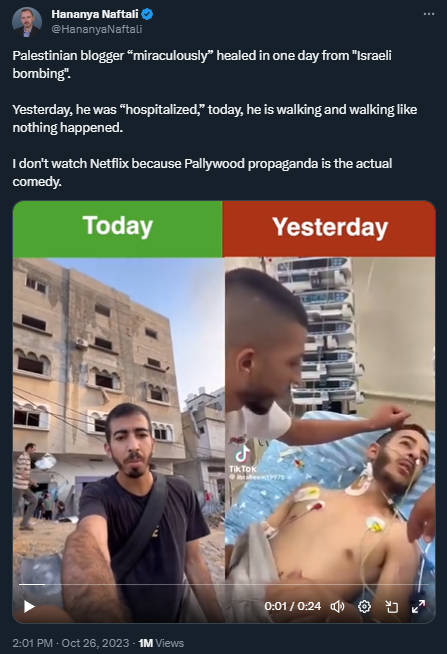The width and height of the screenshot is (447, 654).
Task: Open Hananya Naftali's profile avatar
Action: tap(27, 22)
